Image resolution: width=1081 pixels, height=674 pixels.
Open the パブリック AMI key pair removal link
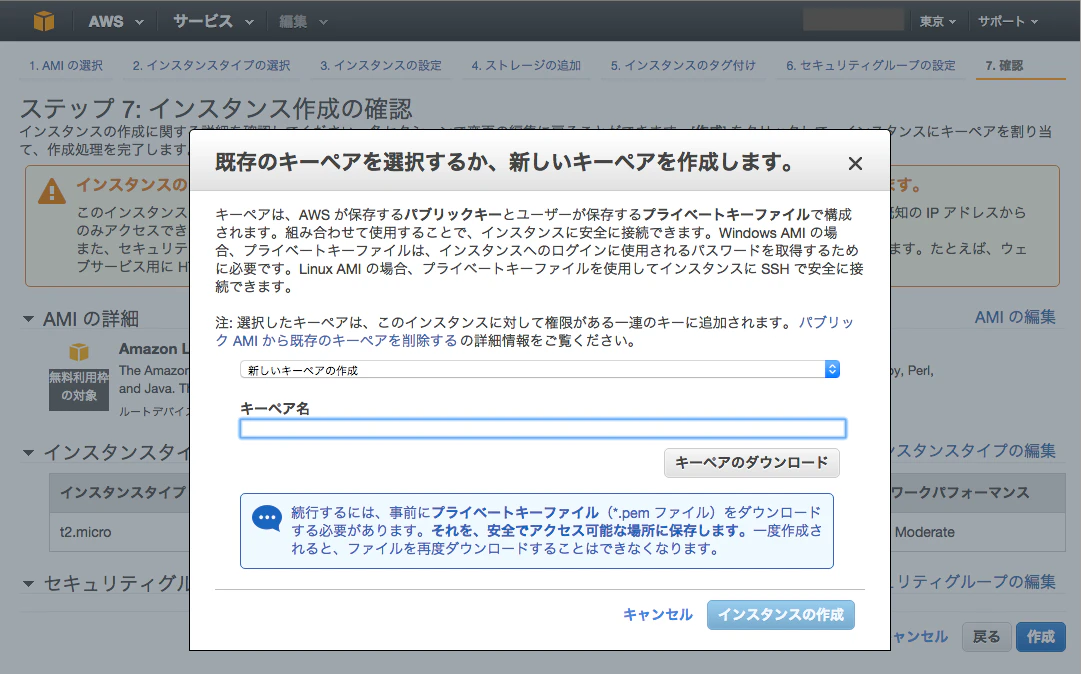click(534, 331)
